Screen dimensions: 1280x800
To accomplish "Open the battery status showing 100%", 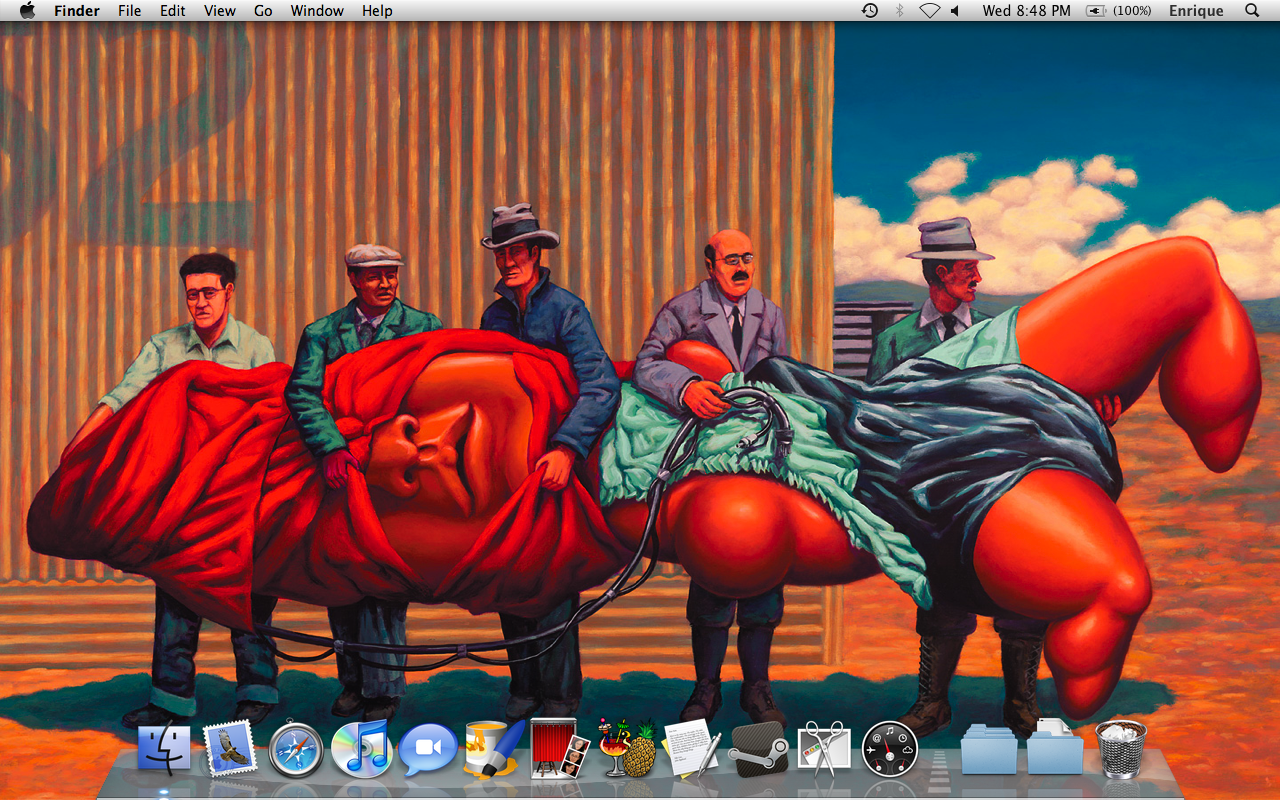I will pos(1118,10).
